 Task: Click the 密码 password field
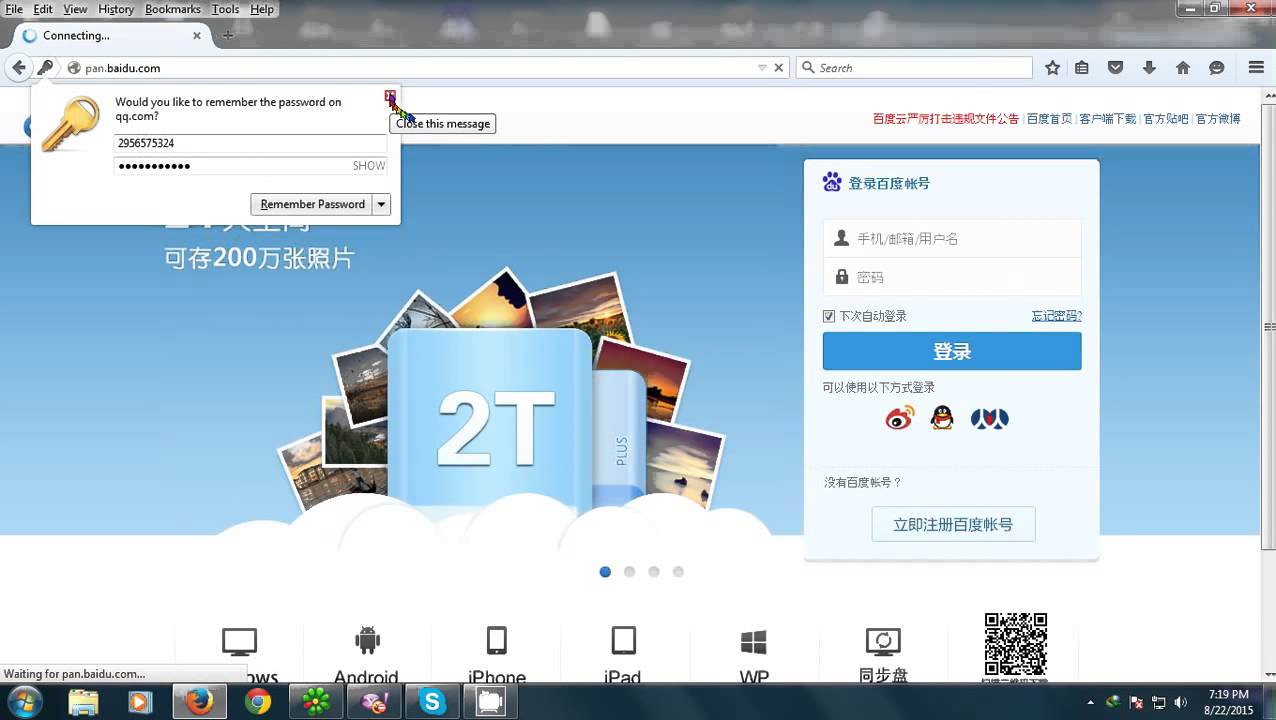click(952, 277)
